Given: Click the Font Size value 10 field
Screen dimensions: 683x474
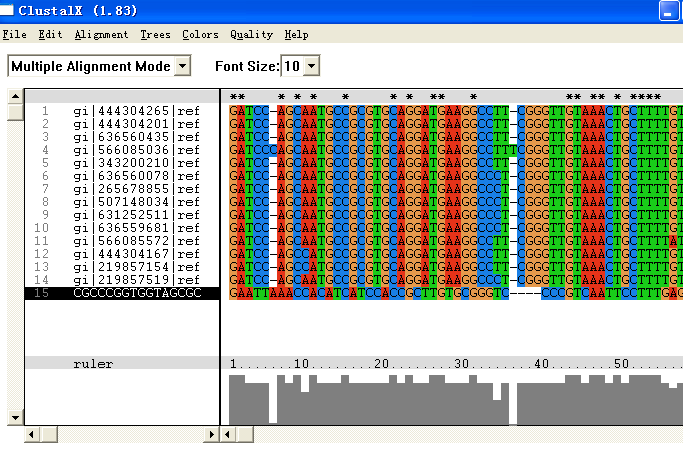Looking at the screenshot, I should coord(292,66).
